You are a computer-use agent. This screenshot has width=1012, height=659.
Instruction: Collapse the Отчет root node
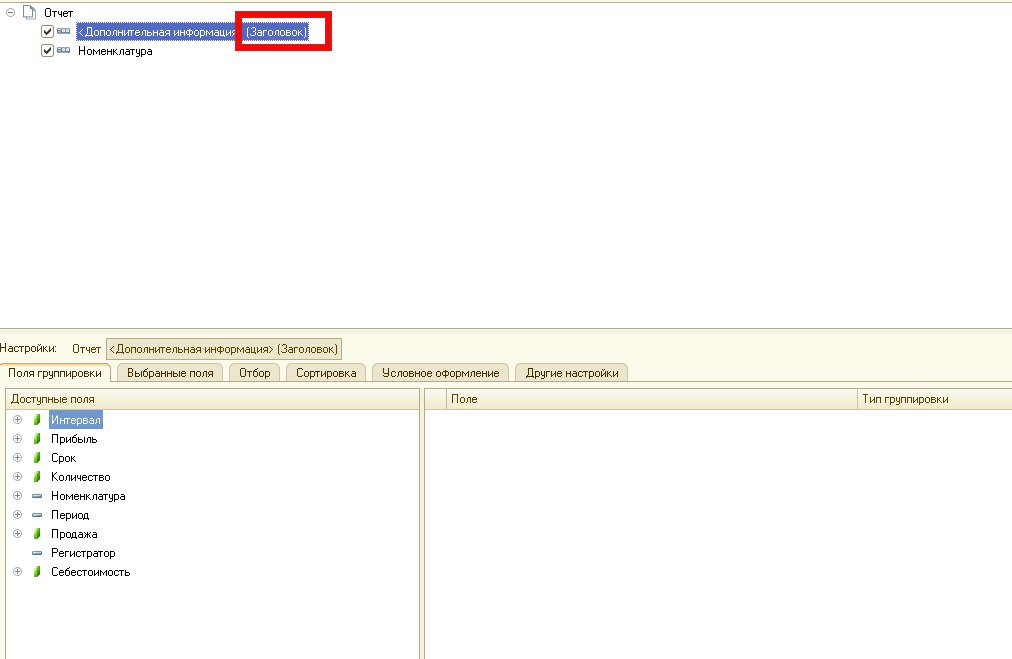(10, 12)
